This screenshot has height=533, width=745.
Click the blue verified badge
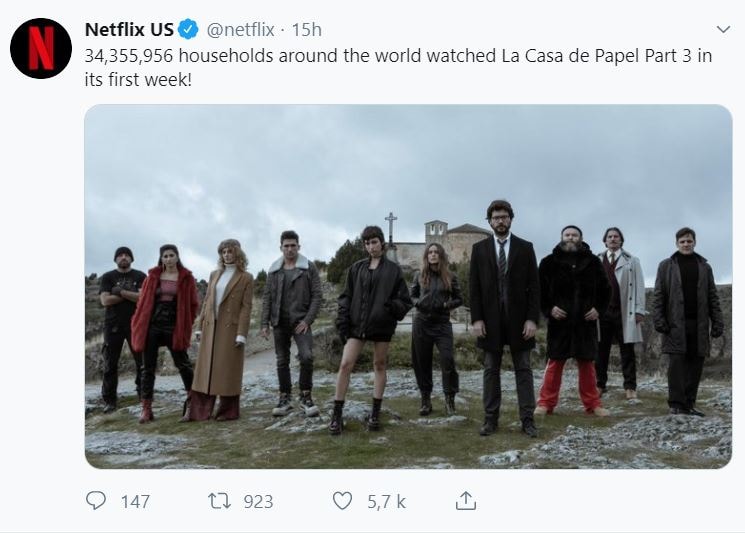(x=188, y=29)
